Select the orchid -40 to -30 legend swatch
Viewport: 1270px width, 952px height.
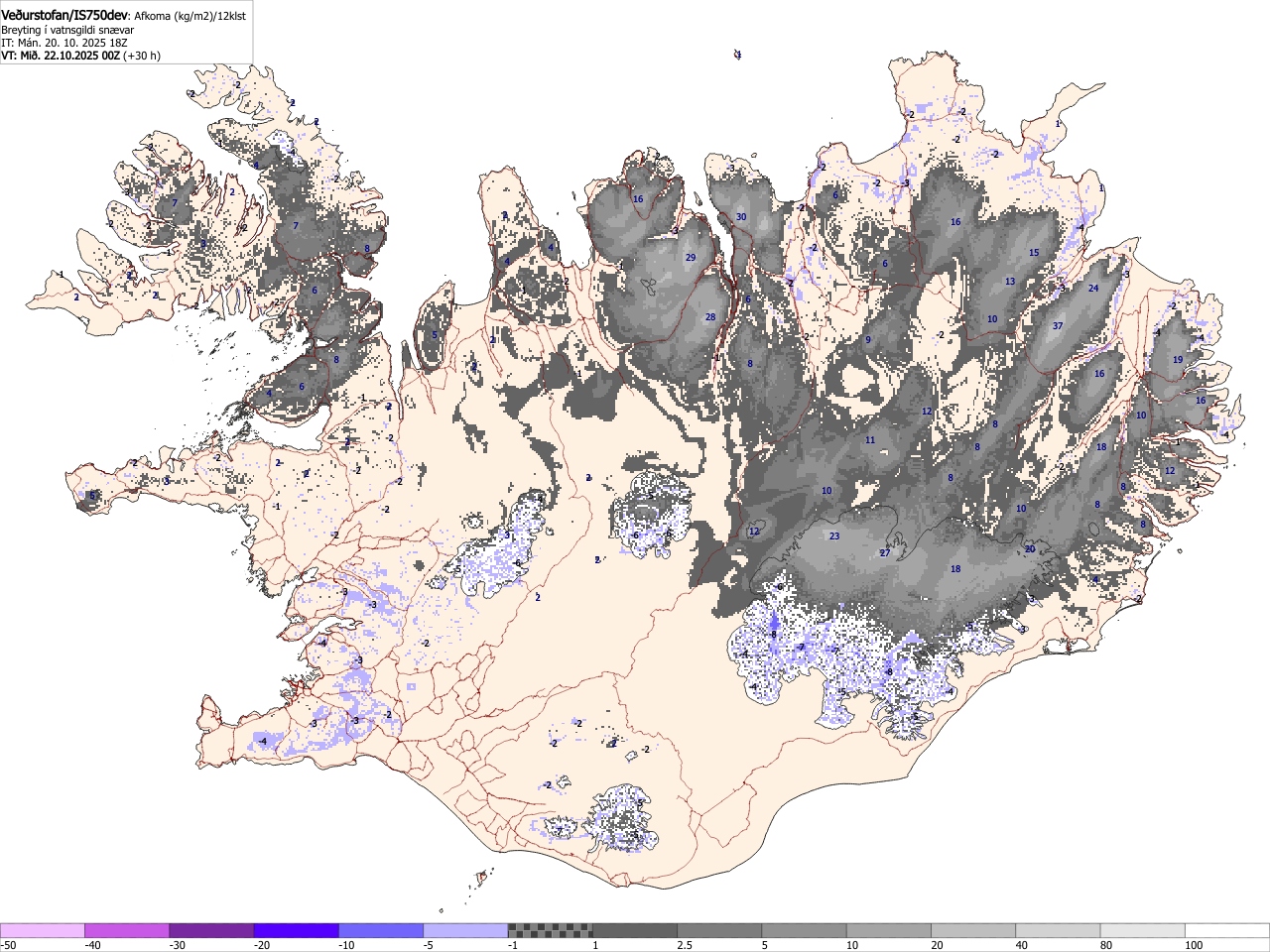(127, 930)
